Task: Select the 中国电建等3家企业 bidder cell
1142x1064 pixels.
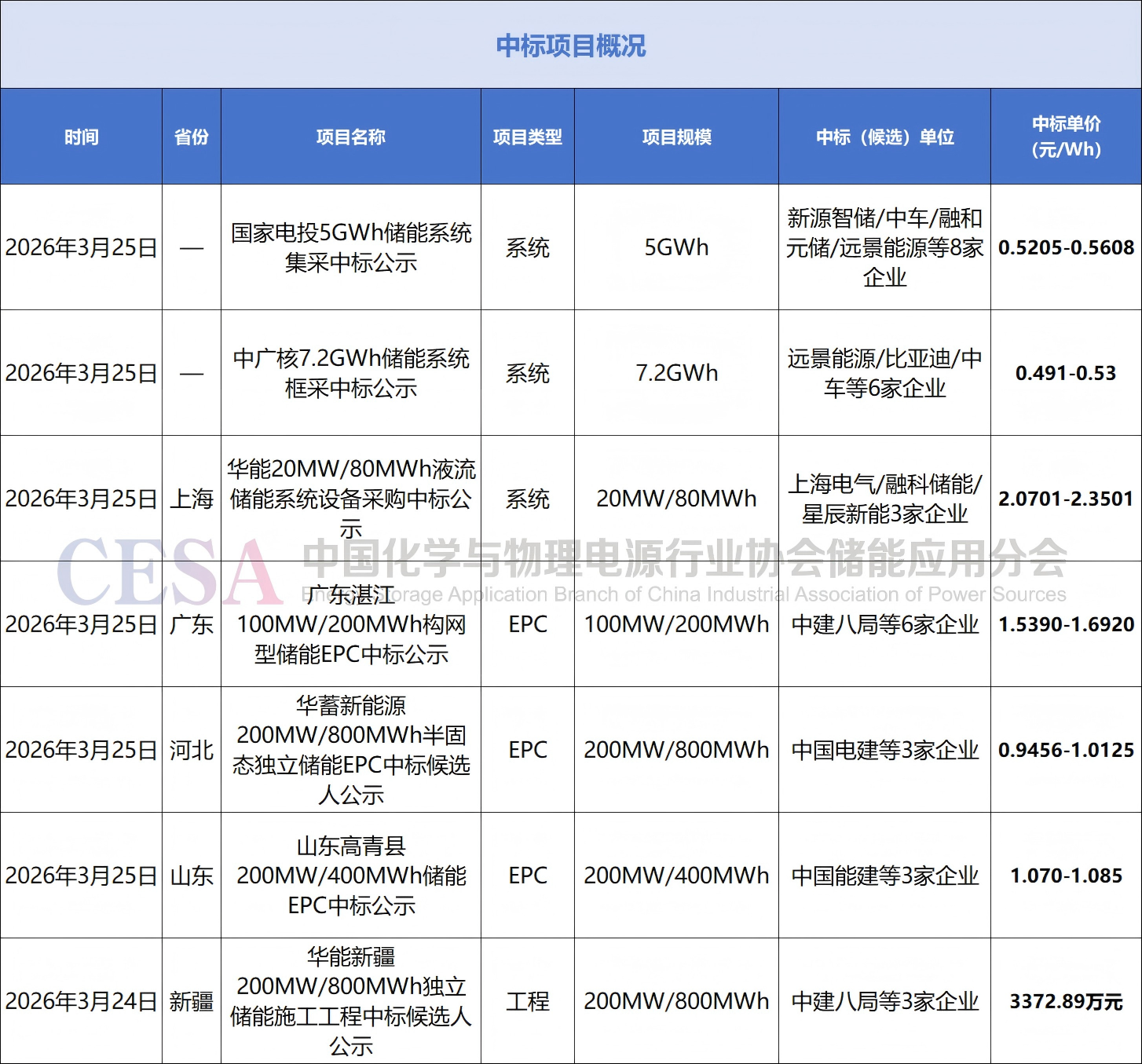Action: 884,750
